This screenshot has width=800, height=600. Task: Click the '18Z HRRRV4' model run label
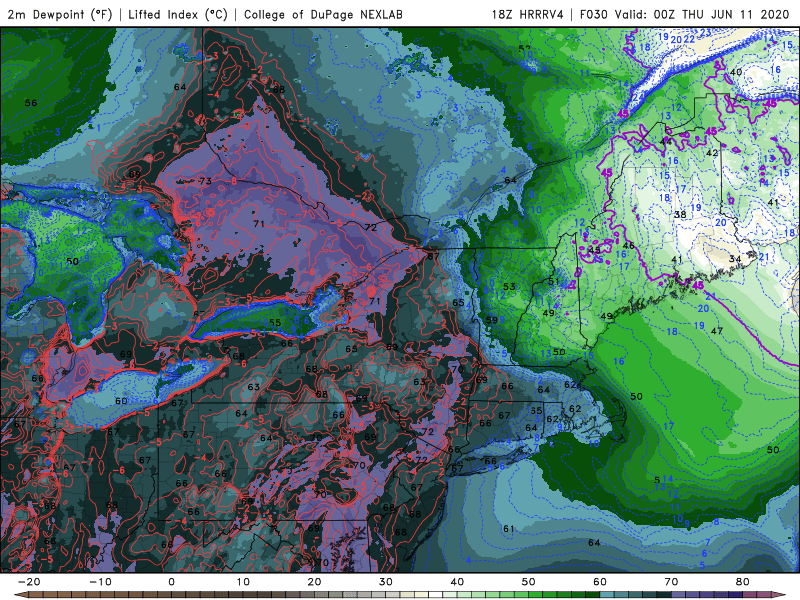(x=528, y=15)
